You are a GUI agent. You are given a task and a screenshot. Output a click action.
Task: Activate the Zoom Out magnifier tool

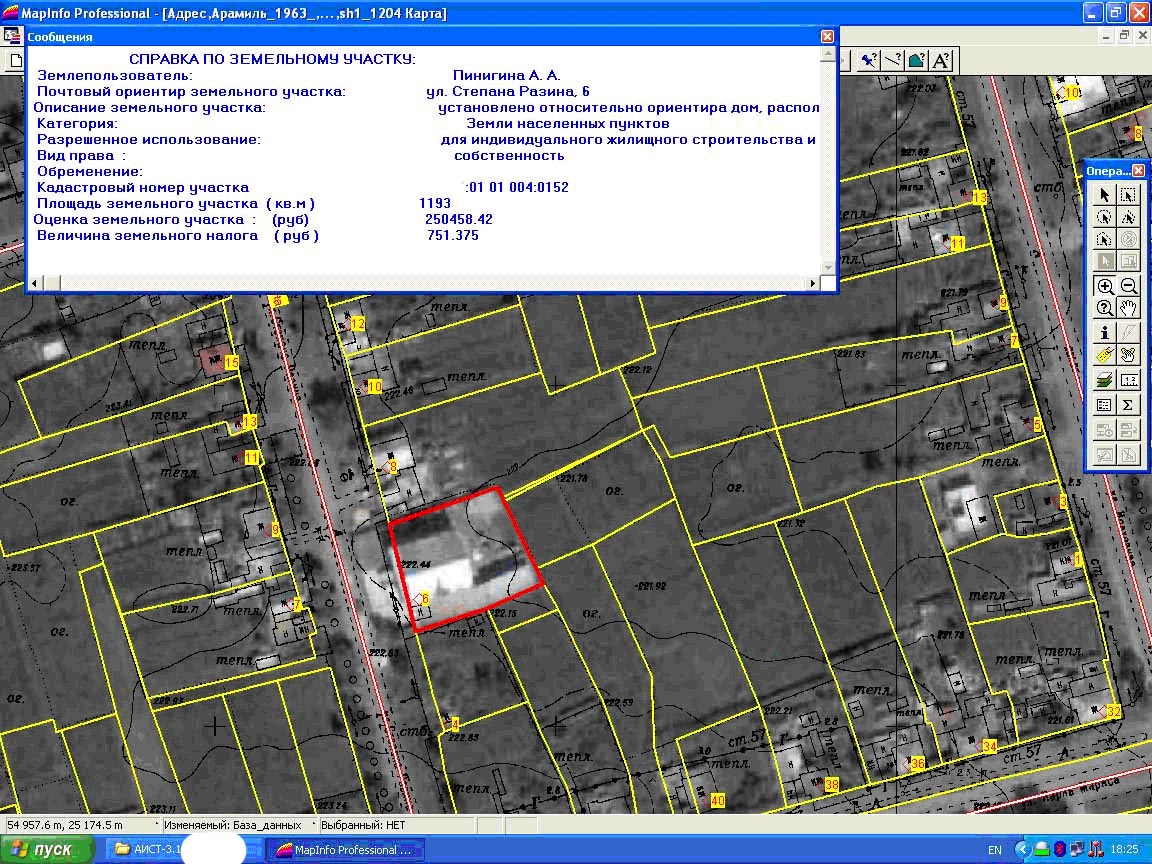(x=1128, y=286)
